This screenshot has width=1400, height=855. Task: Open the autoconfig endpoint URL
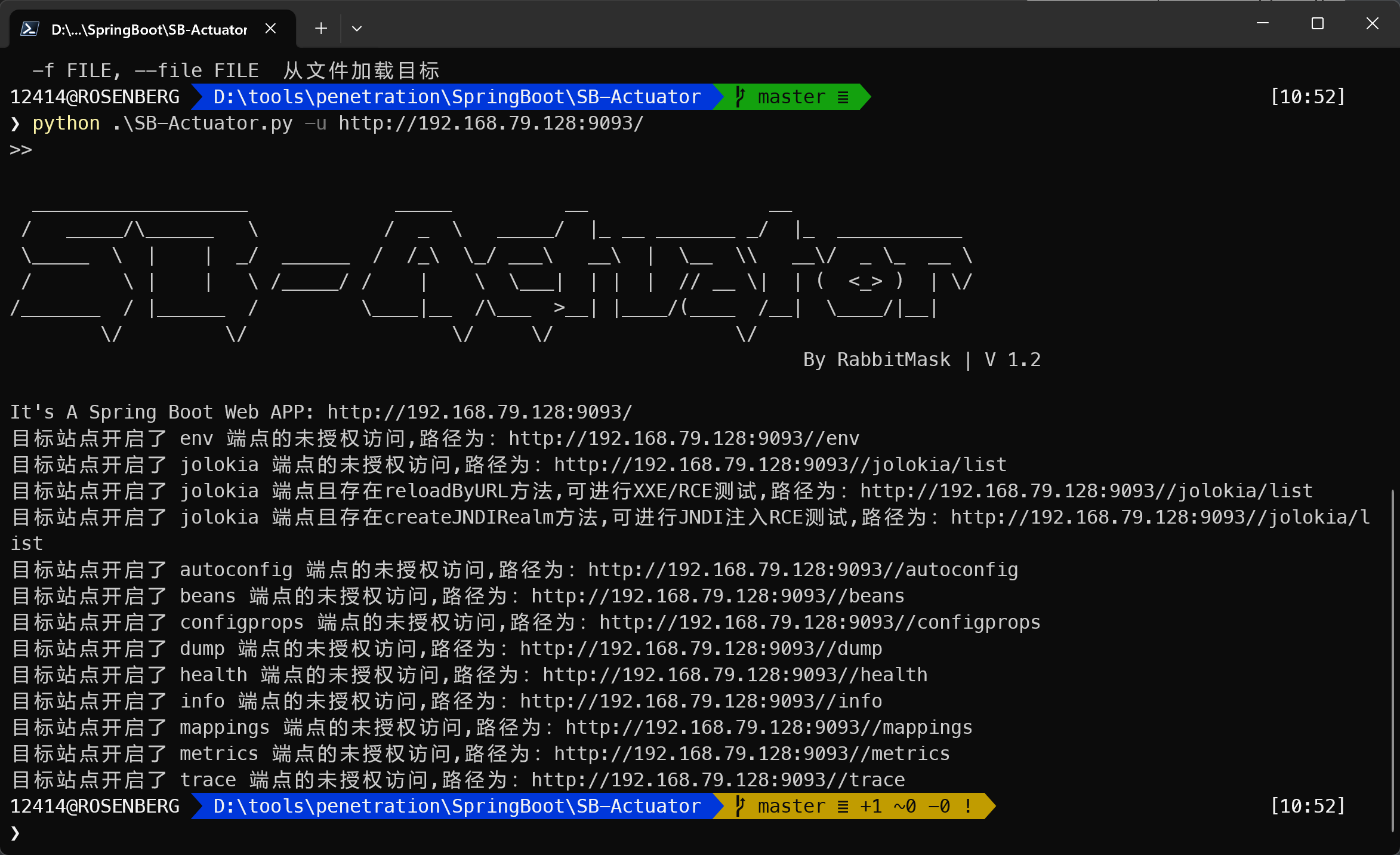(803, 570)
